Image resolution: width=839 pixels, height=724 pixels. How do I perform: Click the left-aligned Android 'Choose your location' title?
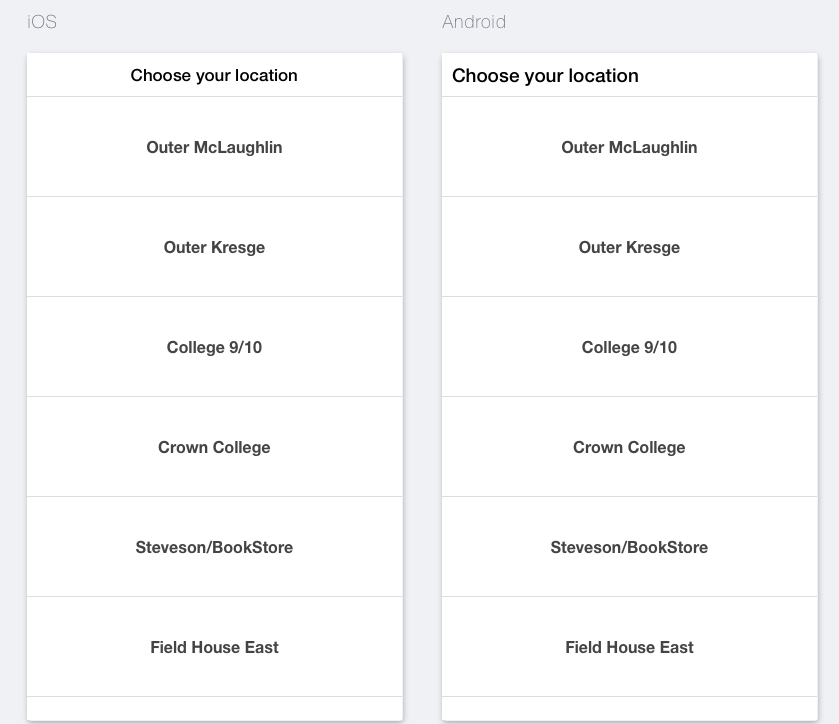tap(545, 76)
